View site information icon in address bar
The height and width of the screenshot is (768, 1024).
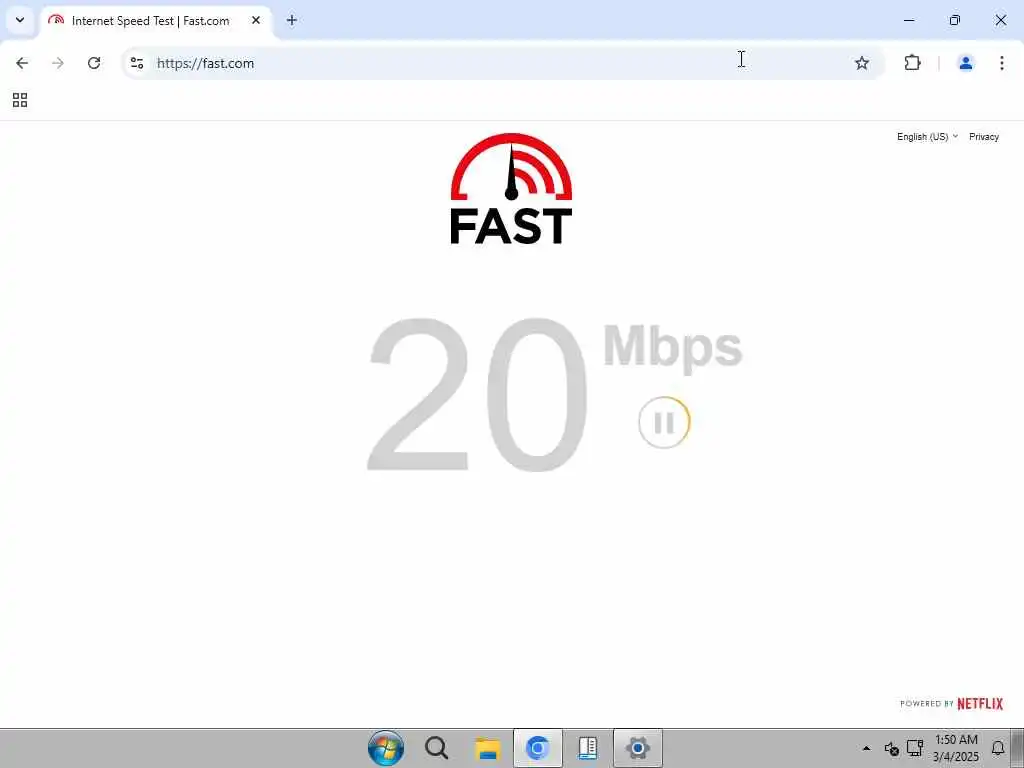coord(136,63)
